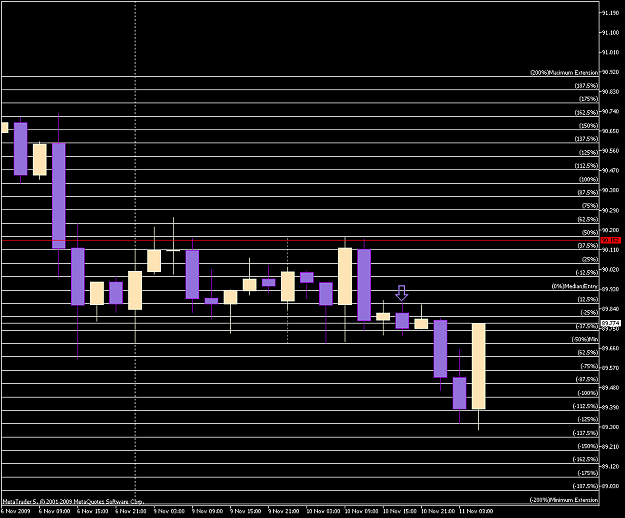Click the (0%)Median/Entry level label
The image size is (625, 518).
pos(575,286)
